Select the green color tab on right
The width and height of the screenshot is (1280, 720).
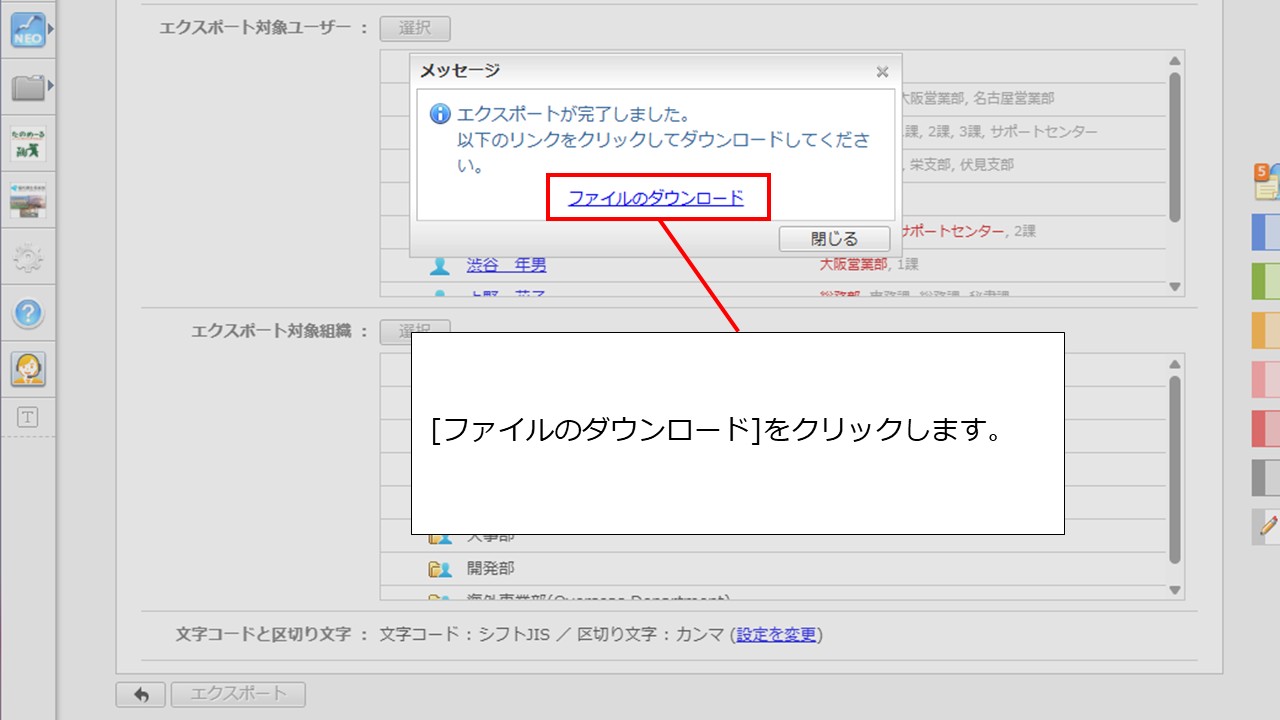(1266, 281)
